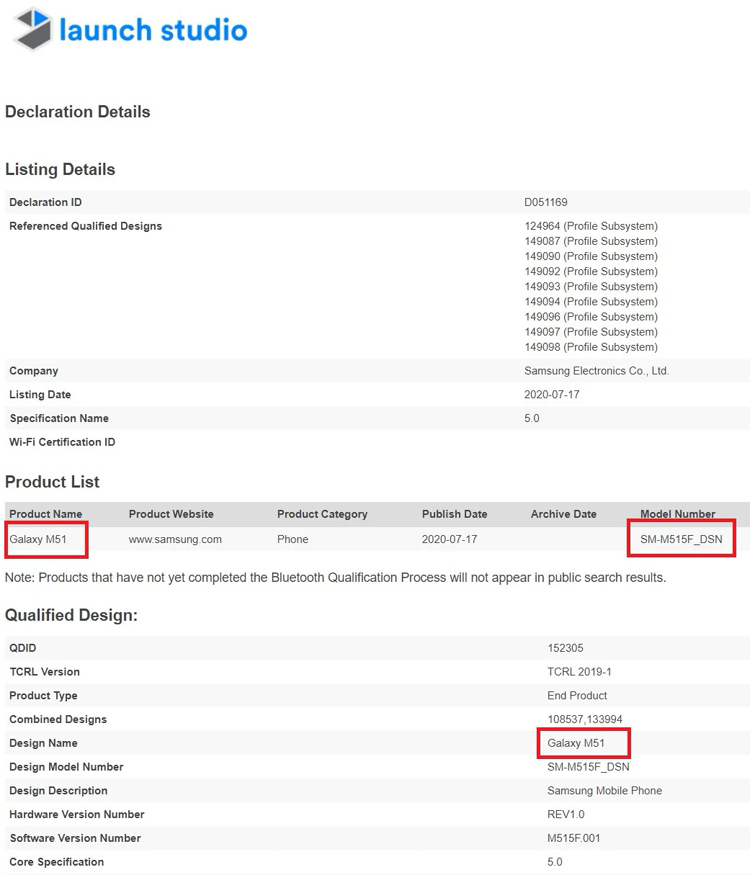
Task: Click Software Version Number M515F.001
Action: (x=576, y=838)
